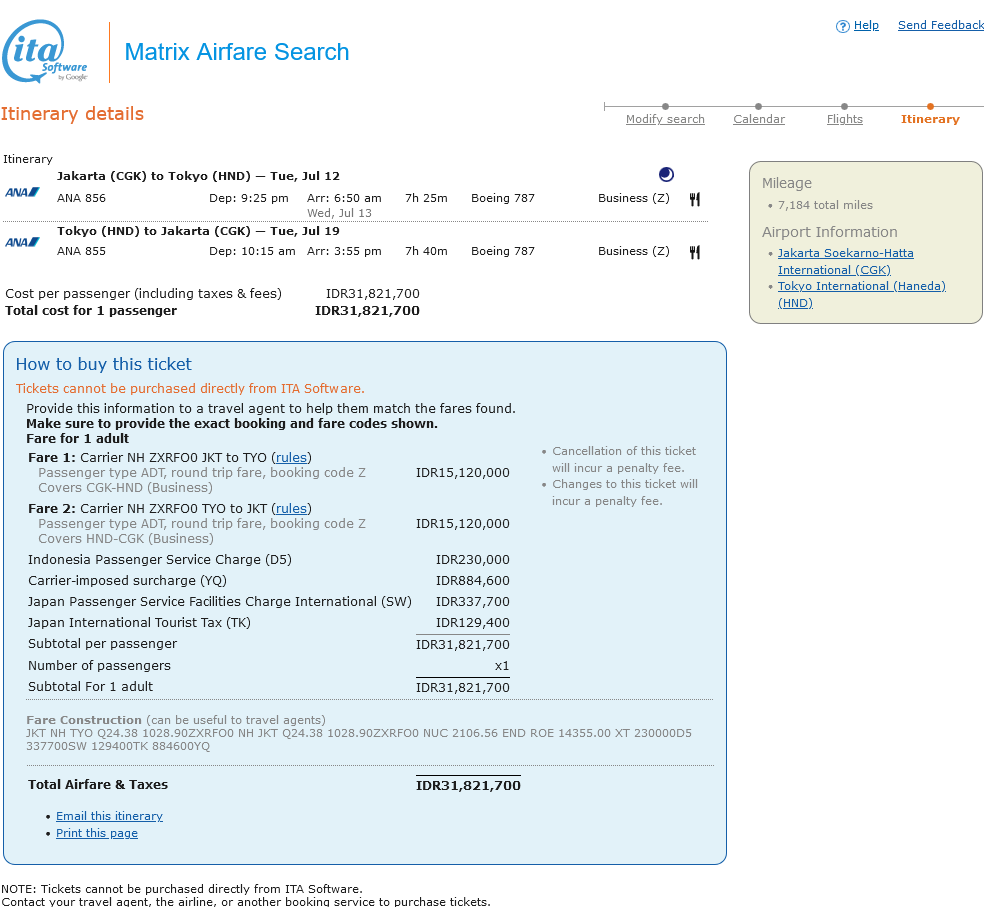Click arrival time 6:50 am
The height and width of the screenshot is (907, 984).
[x=344, y=198]
